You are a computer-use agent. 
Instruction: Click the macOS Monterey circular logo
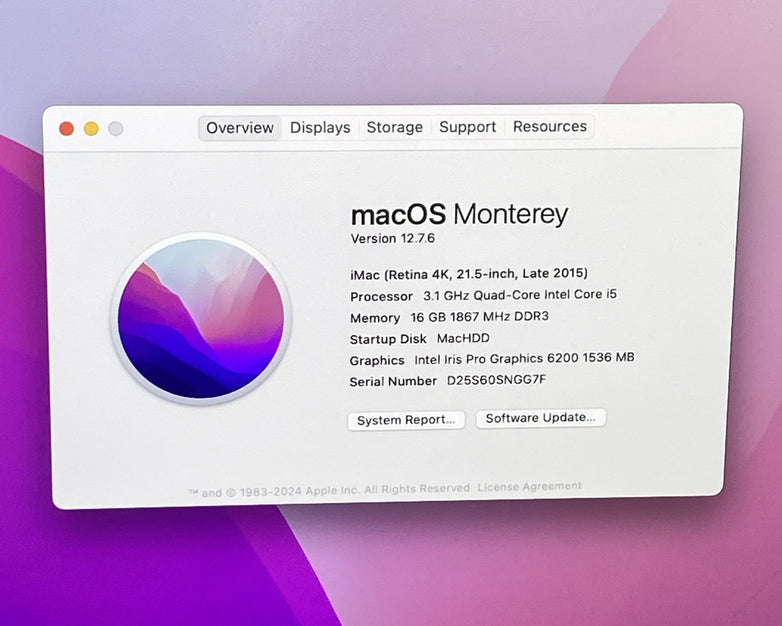coord(201,319)
